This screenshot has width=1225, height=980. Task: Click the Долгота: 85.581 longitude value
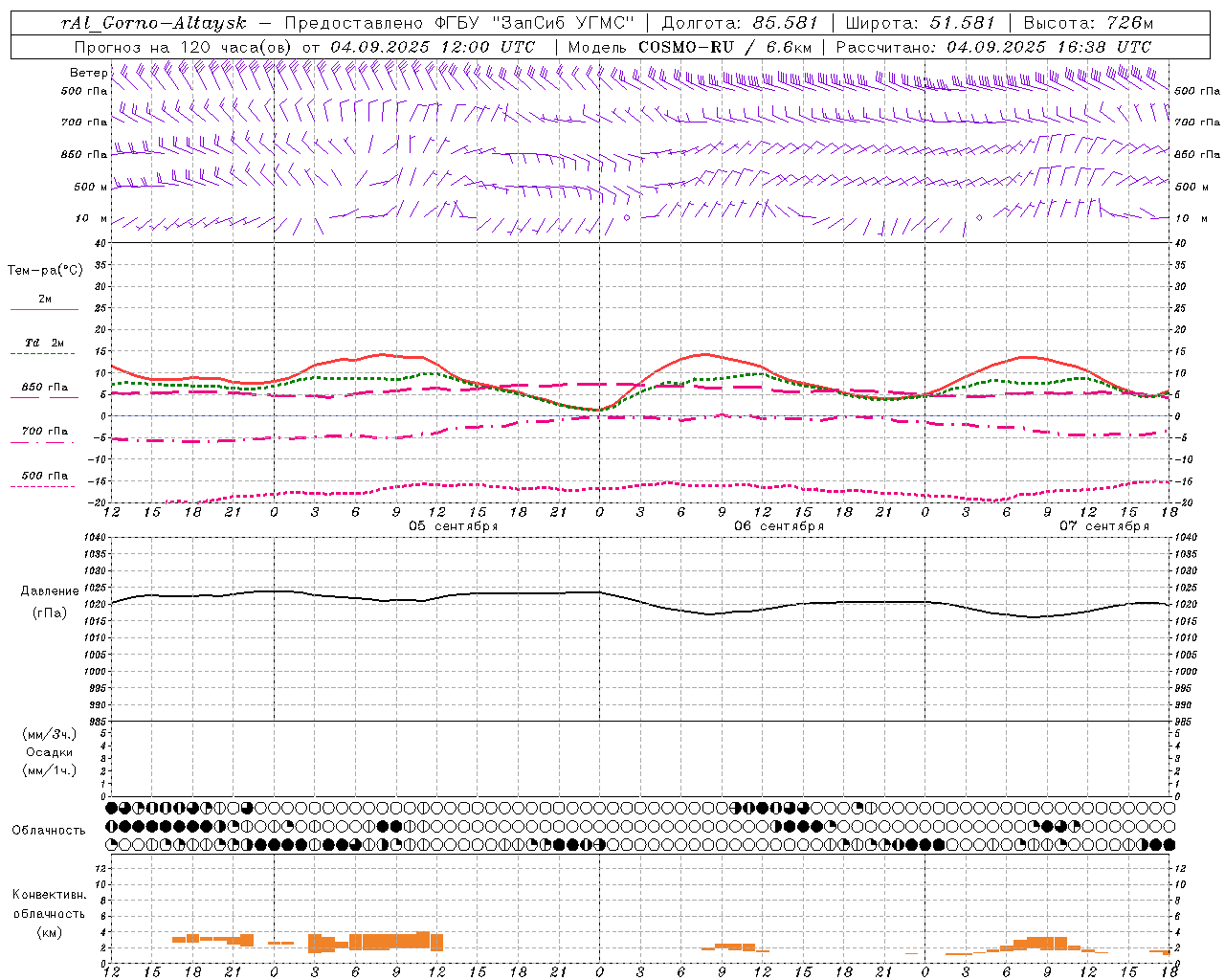742,23
